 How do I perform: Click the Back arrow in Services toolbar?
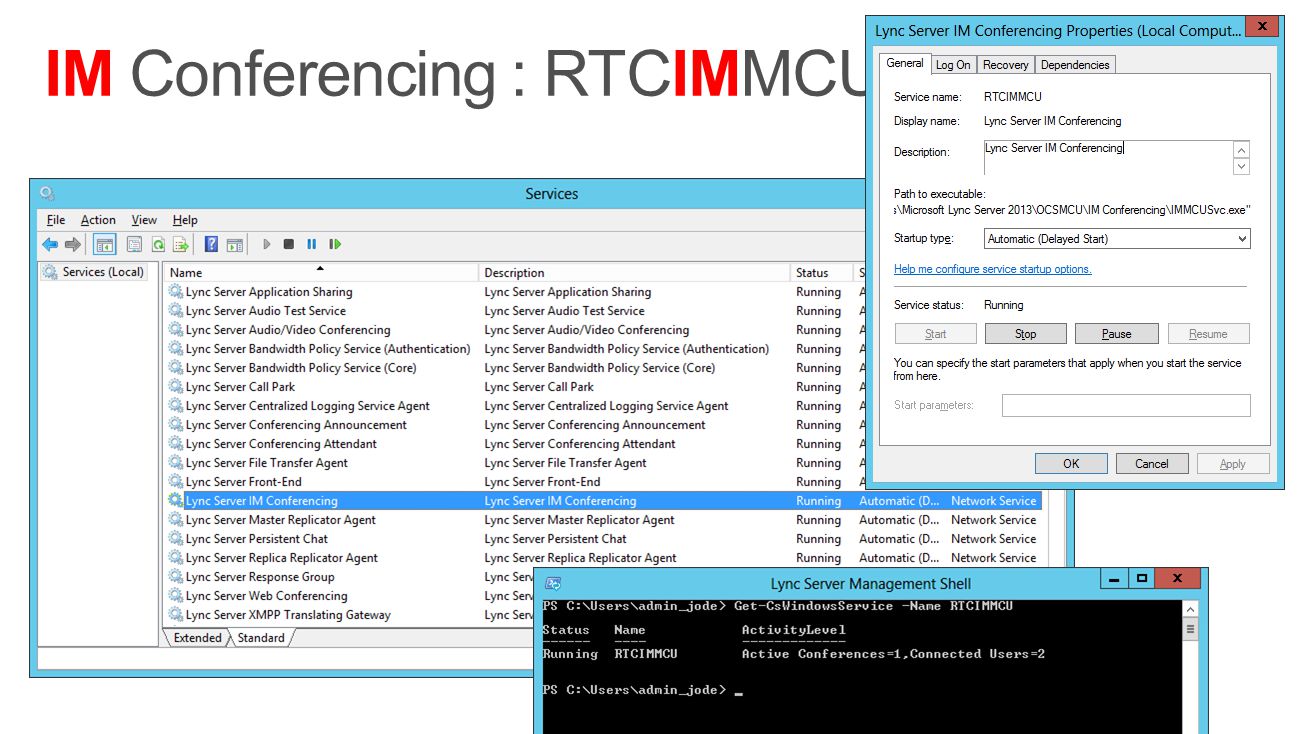pos(50,244)
